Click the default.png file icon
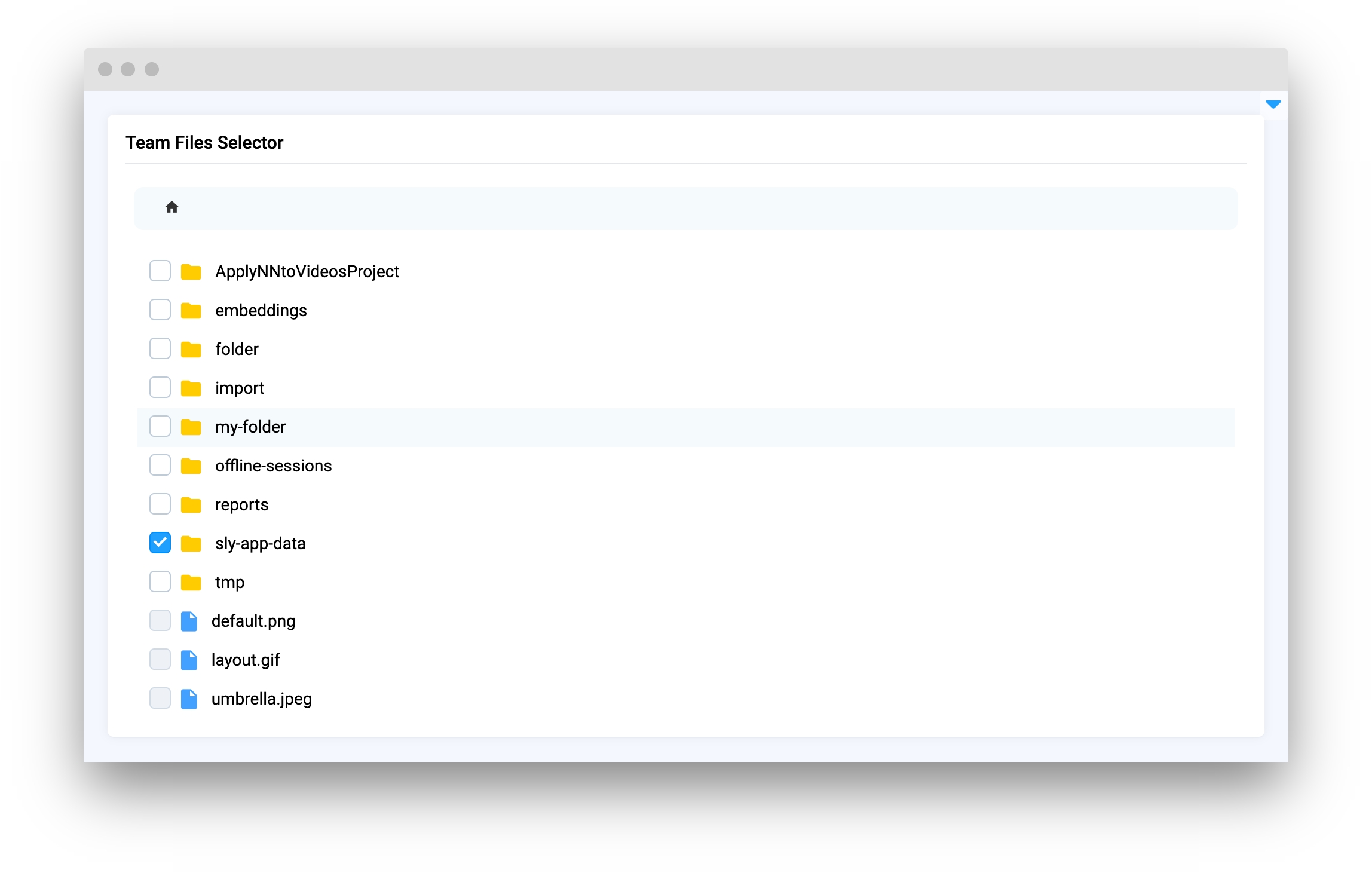 [189, 621]
